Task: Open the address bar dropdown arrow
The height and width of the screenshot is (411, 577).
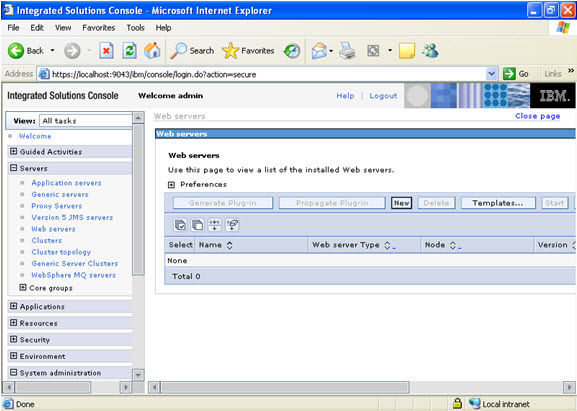Action: point(491,74)
